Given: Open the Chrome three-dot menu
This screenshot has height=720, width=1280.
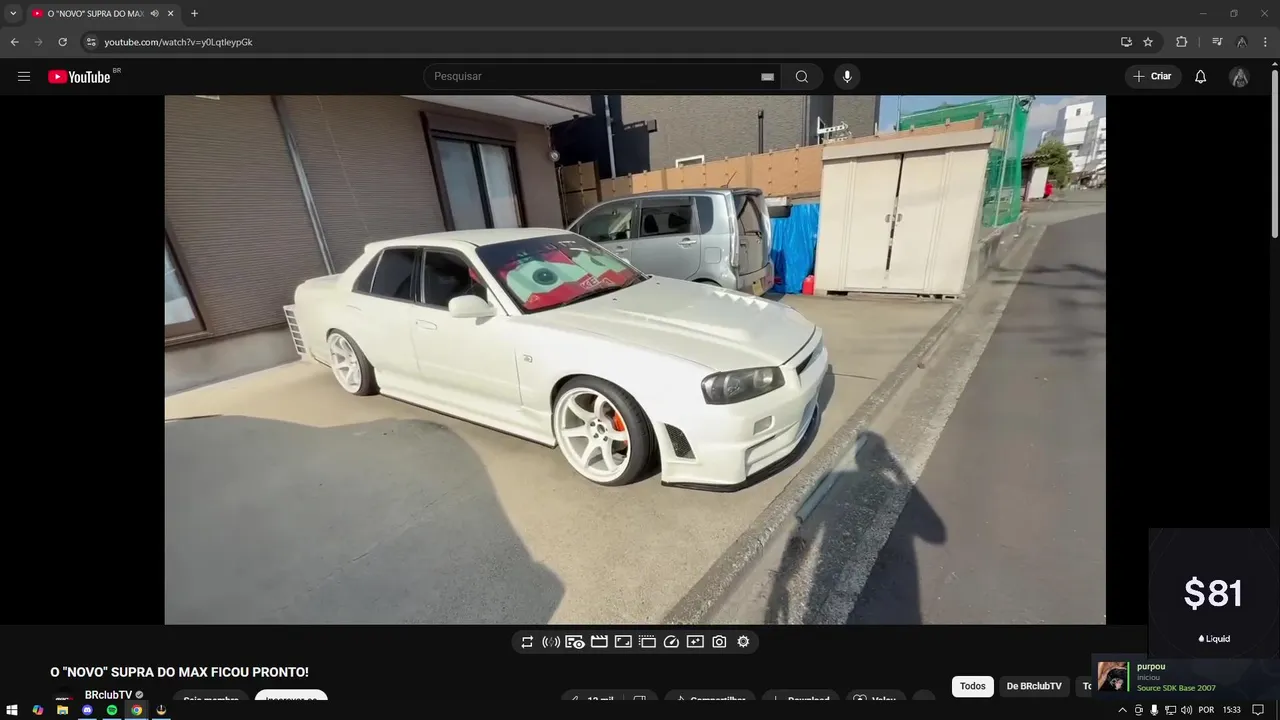Looking at the screenshot, I should point(1265,42).
